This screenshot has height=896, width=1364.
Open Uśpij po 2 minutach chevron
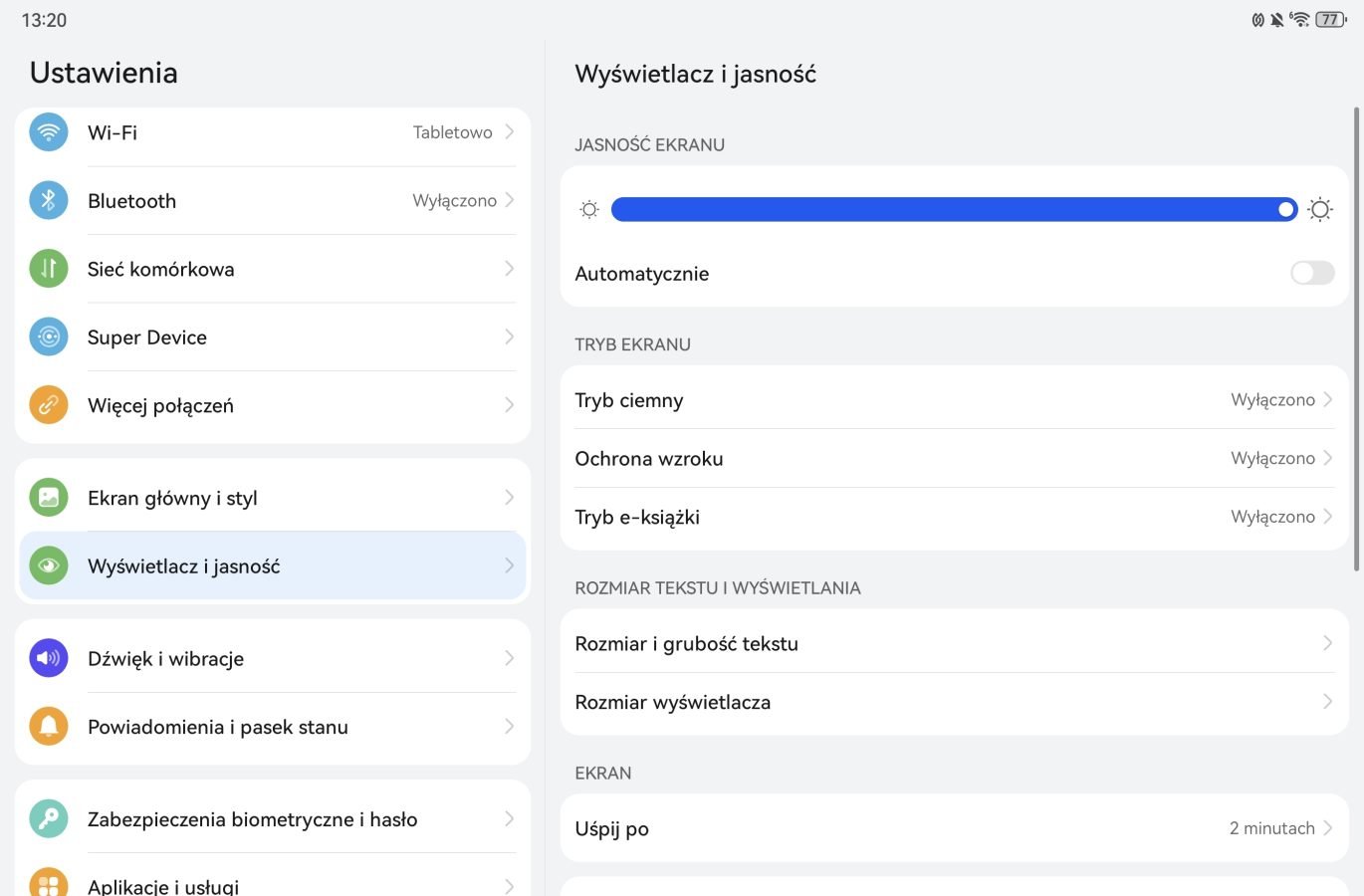pyautogui.click(x=1328, y=827)
